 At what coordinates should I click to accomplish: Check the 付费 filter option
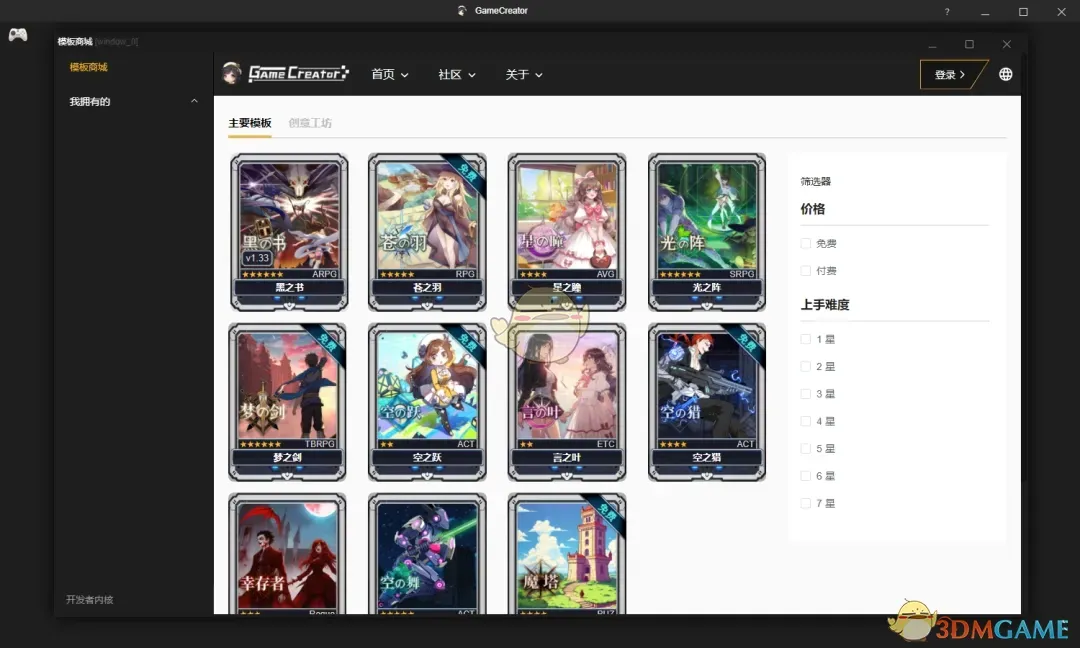(x=806, y=270)
